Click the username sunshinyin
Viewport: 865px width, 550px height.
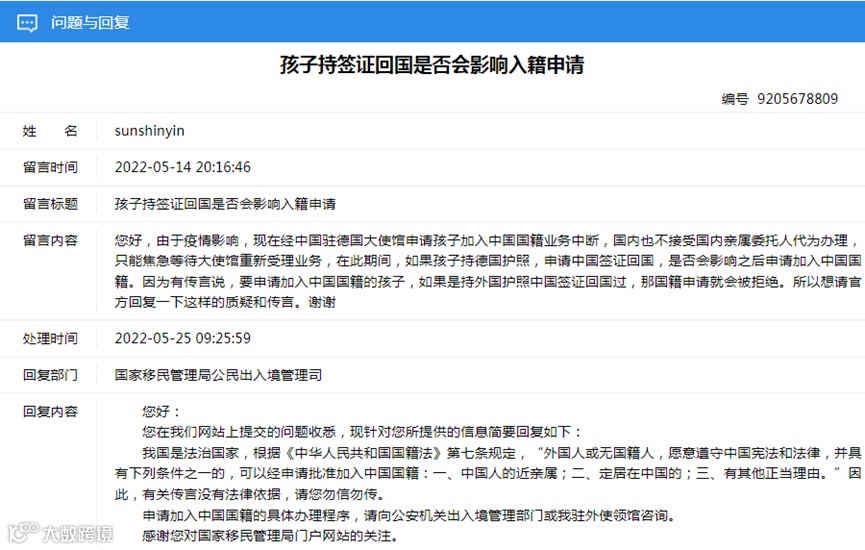click(x=149, y=131)
